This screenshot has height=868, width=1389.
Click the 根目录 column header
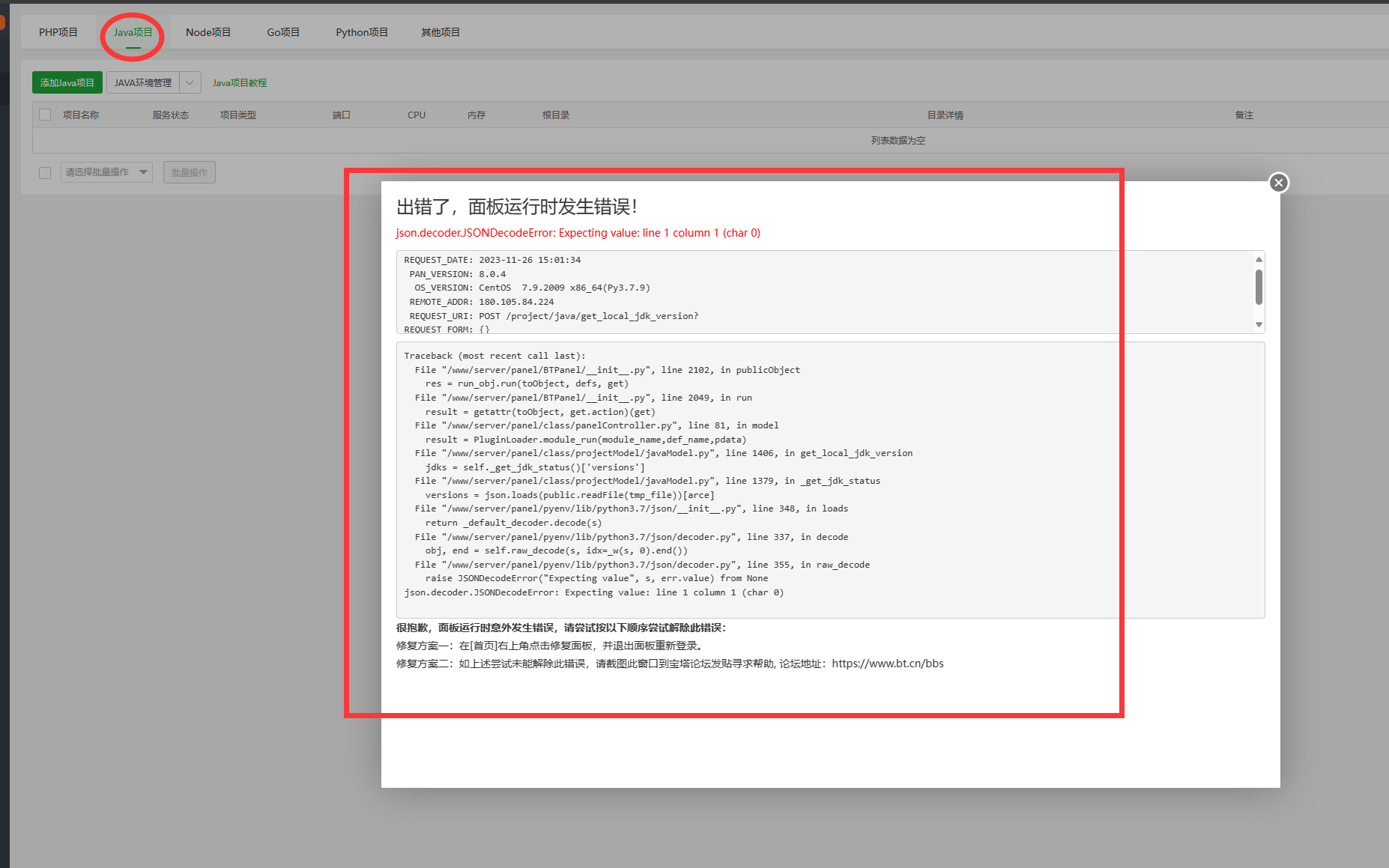tap(556, 115)
